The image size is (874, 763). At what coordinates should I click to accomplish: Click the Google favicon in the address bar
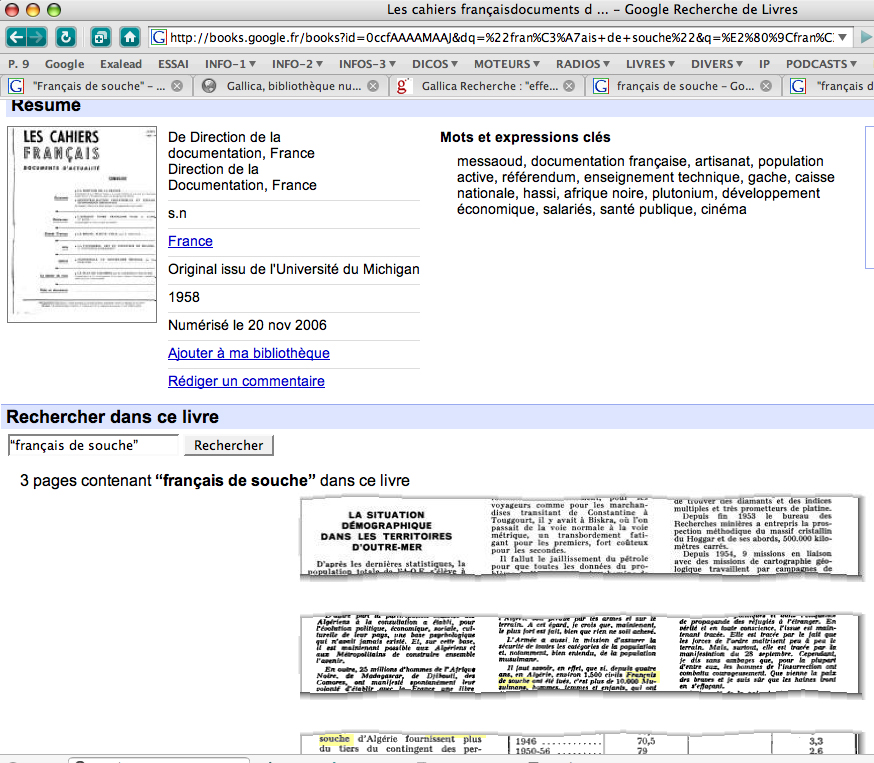pos(159,37)
